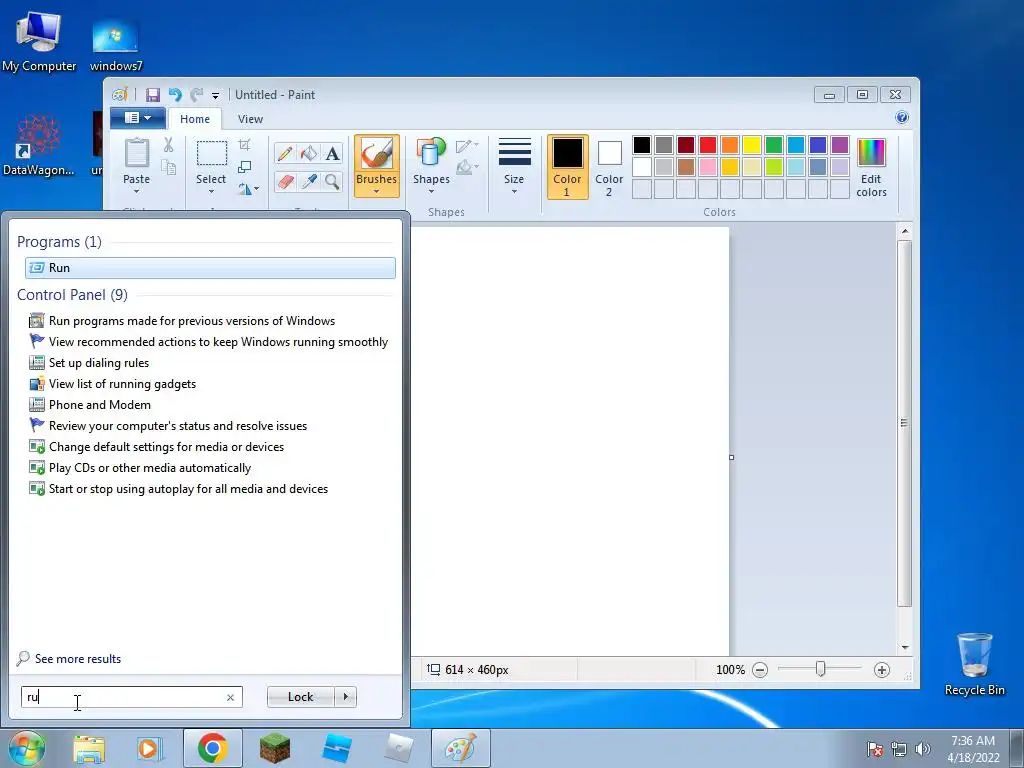Open the Edit colors dialog
This screenshot has width=1024, height=768.
tap(871, 167)
